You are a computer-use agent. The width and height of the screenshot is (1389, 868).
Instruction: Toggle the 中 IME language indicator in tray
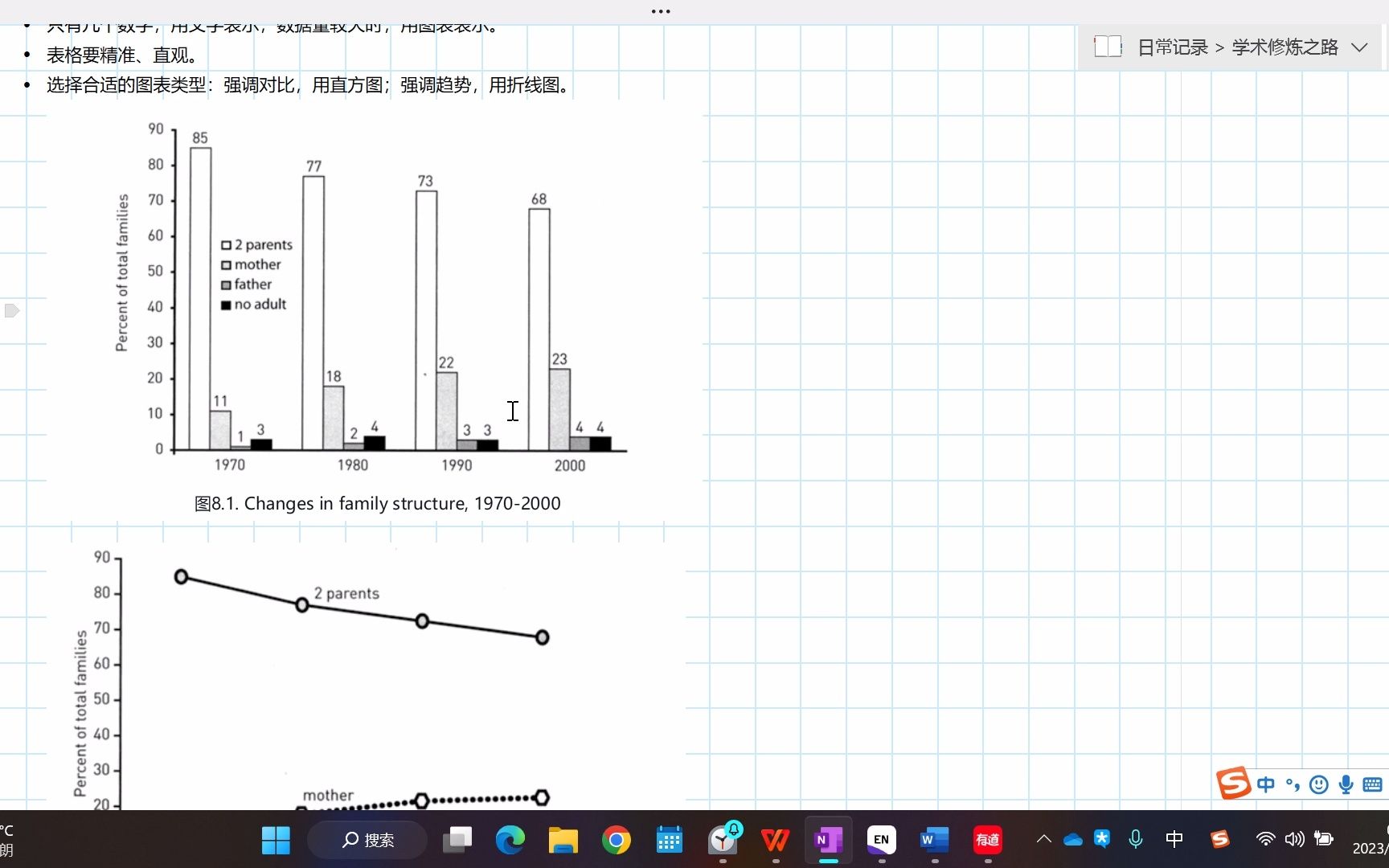click(x=1174, y=839)
